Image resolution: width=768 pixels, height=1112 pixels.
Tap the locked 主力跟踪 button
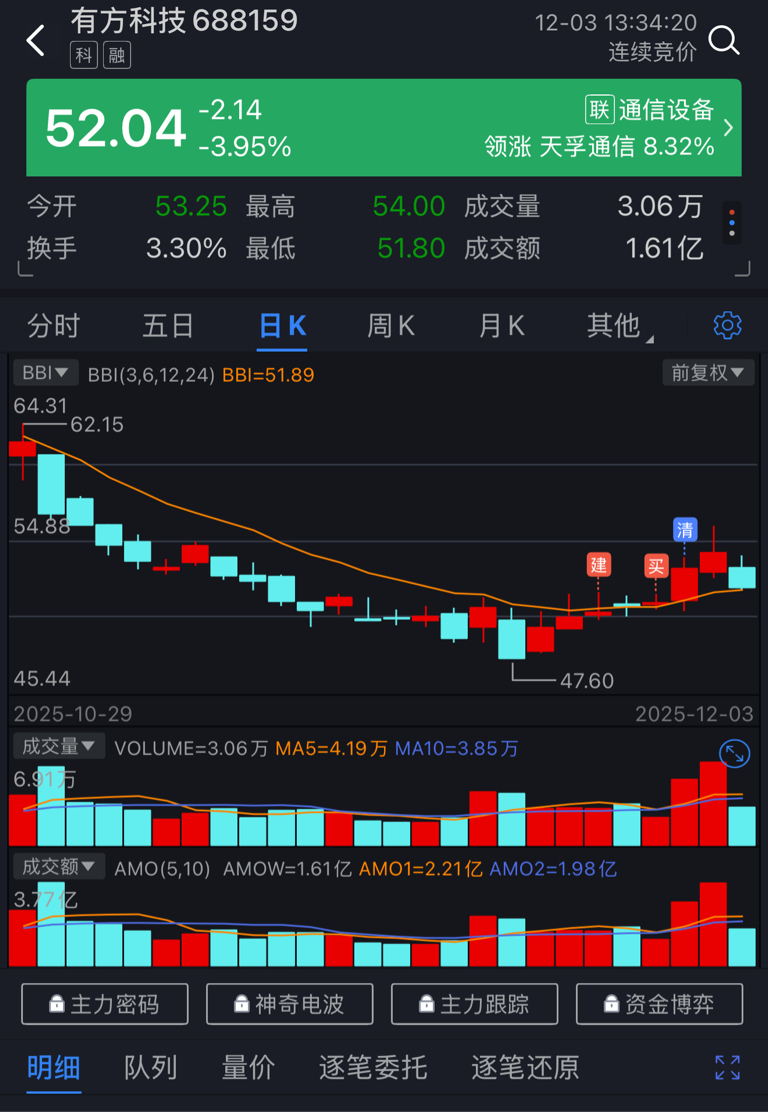[474, 1004]
